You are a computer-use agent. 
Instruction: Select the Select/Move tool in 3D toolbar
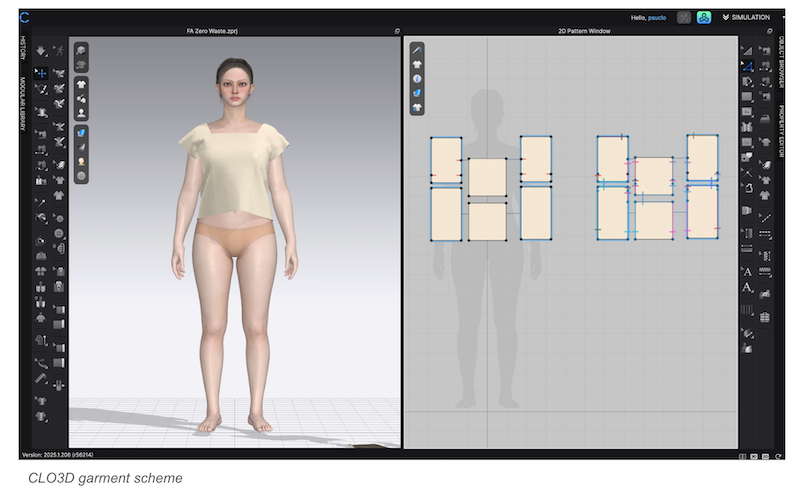tap(41, 73)
